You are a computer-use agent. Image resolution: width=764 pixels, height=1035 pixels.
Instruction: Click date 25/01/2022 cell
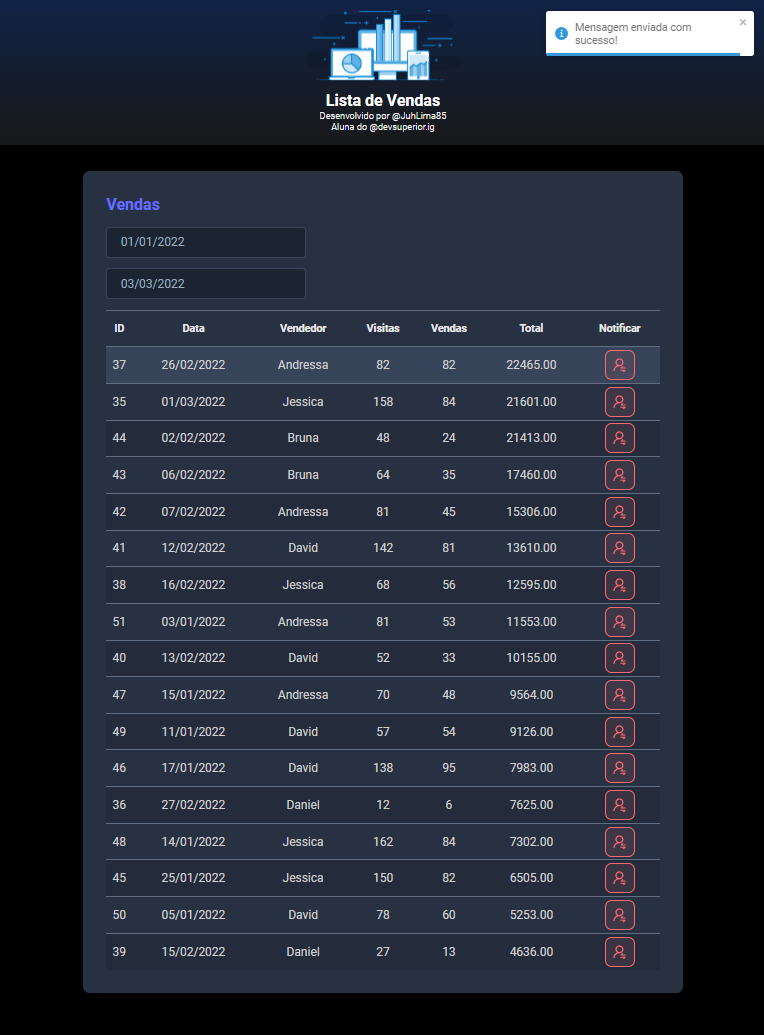(x=193, y=878)
